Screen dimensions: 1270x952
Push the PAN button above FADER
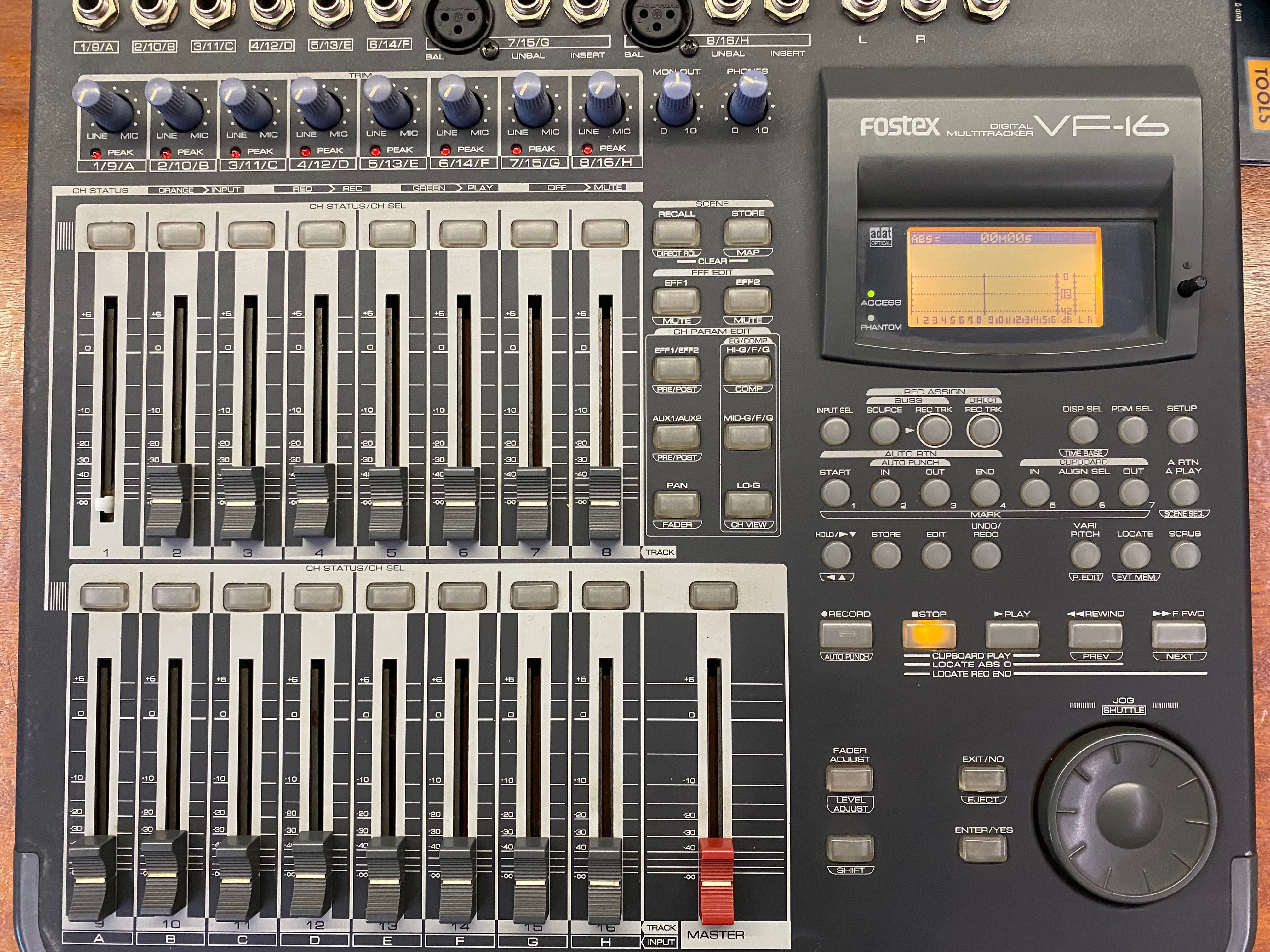coord(677,504)
